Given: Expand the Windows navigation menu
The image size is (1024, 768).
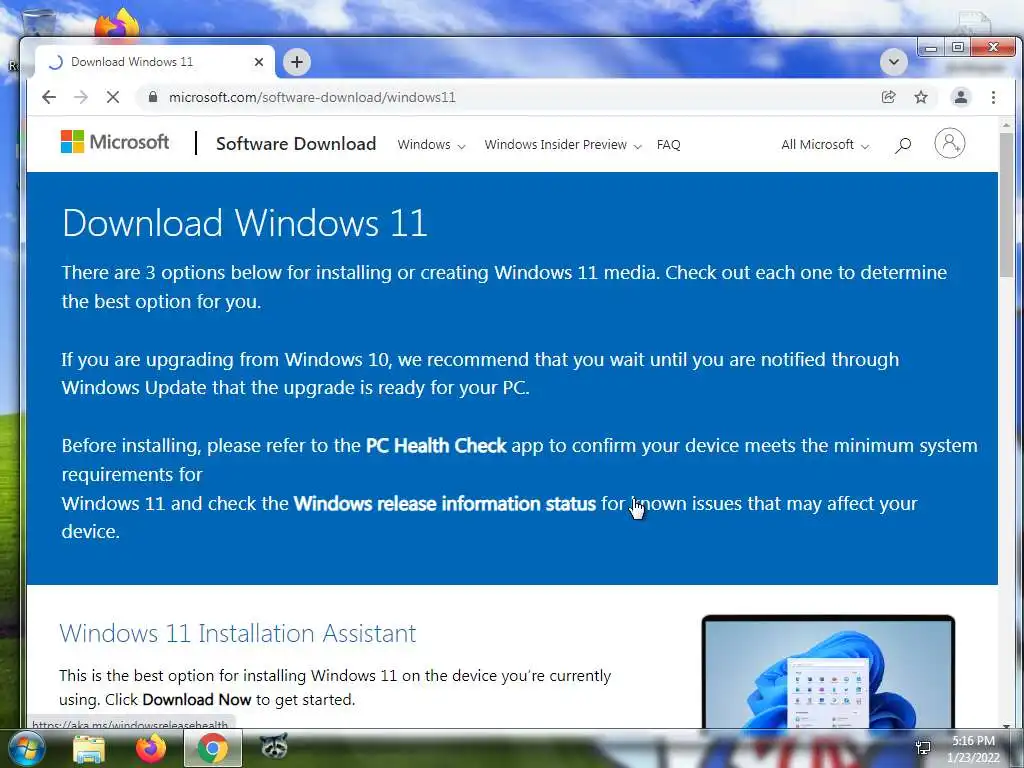Looking at the screenshot, I should [x=431, y=145].
